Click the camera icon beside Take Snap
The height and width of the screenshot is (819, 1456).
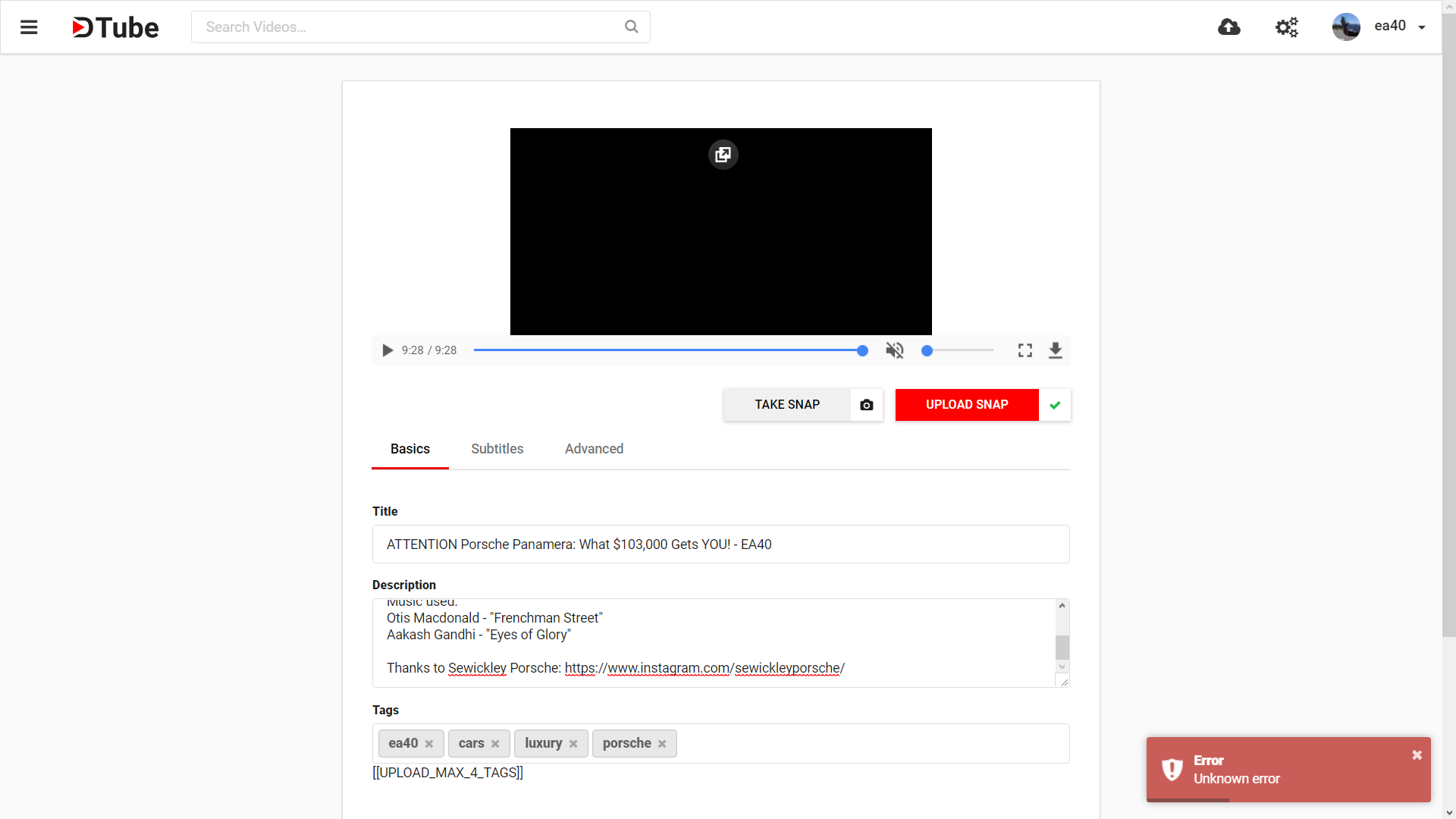coord(866,405)
